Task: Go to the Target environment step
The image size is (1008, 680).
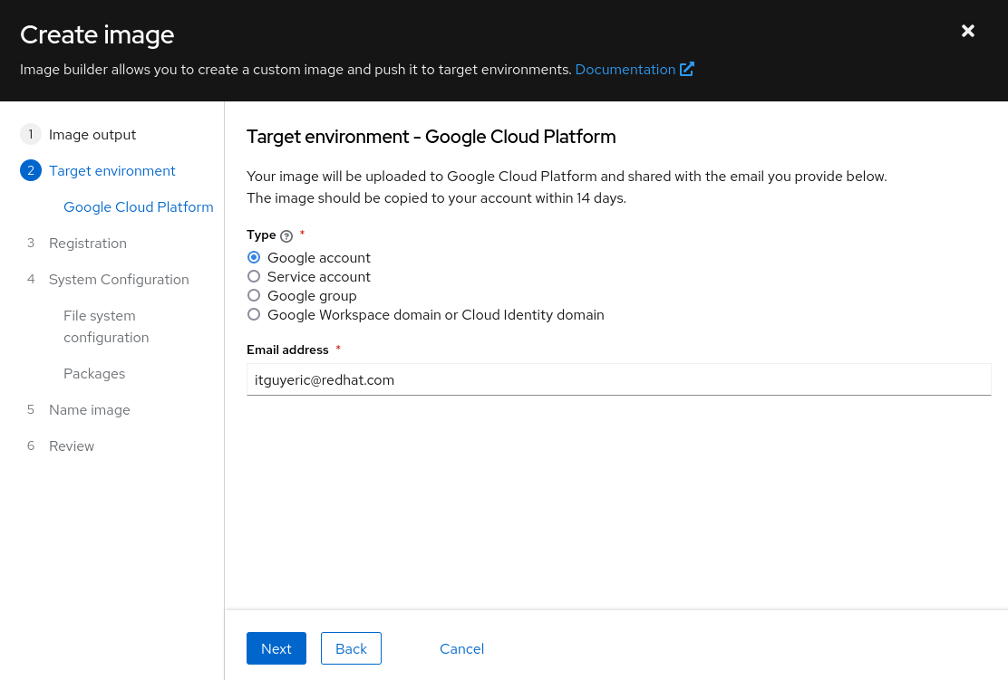Action: click(112, 170)
